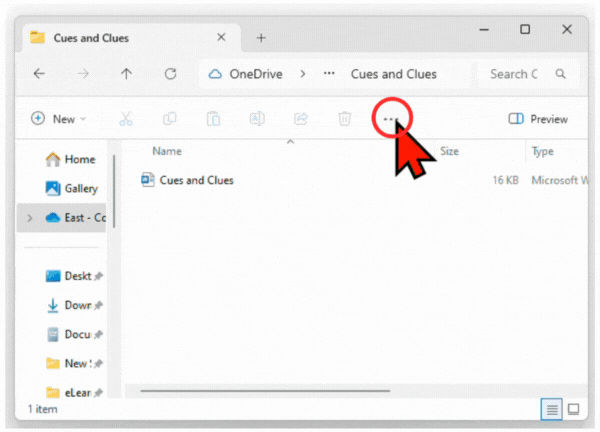600x432 pixels.
Task: Sort files by Name column header
Action: coord(167,152)
